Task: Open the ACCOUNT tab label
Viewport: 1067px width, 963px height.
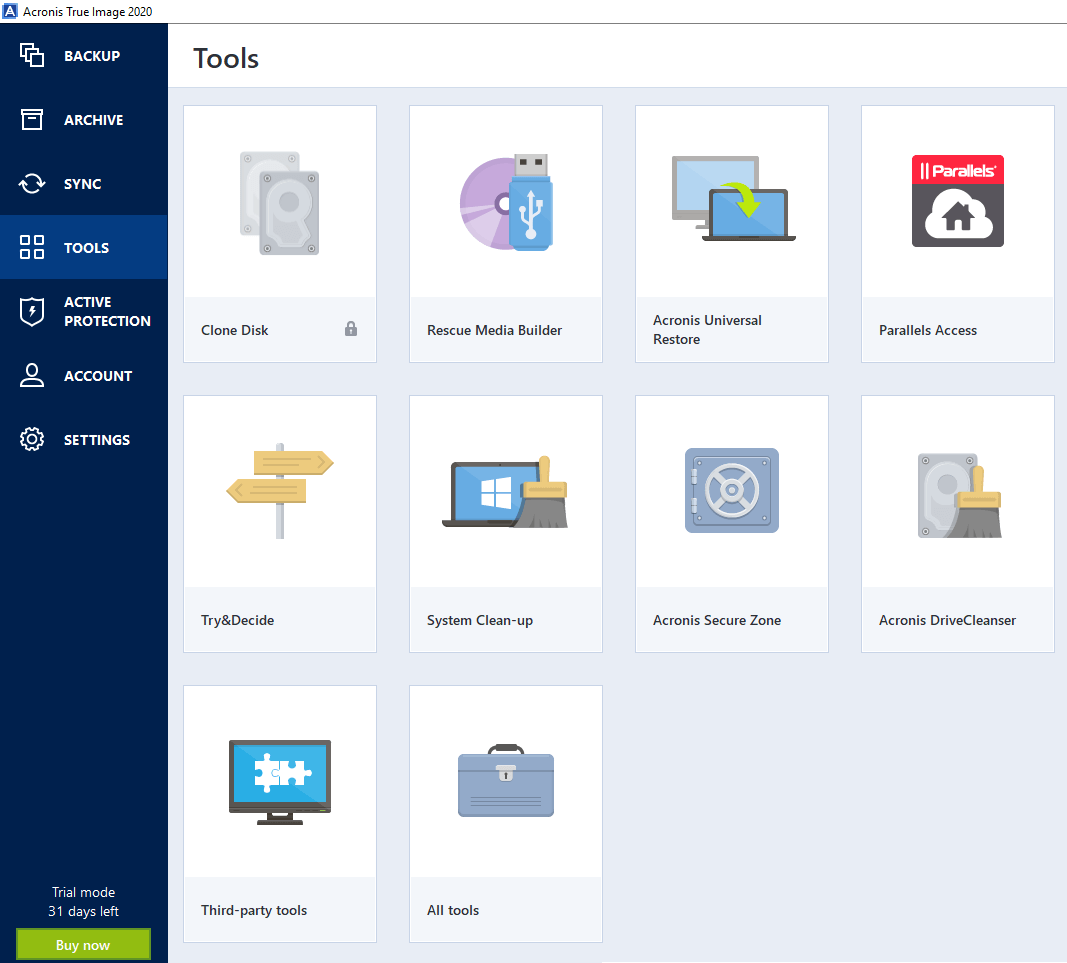Action: point(98,376)
